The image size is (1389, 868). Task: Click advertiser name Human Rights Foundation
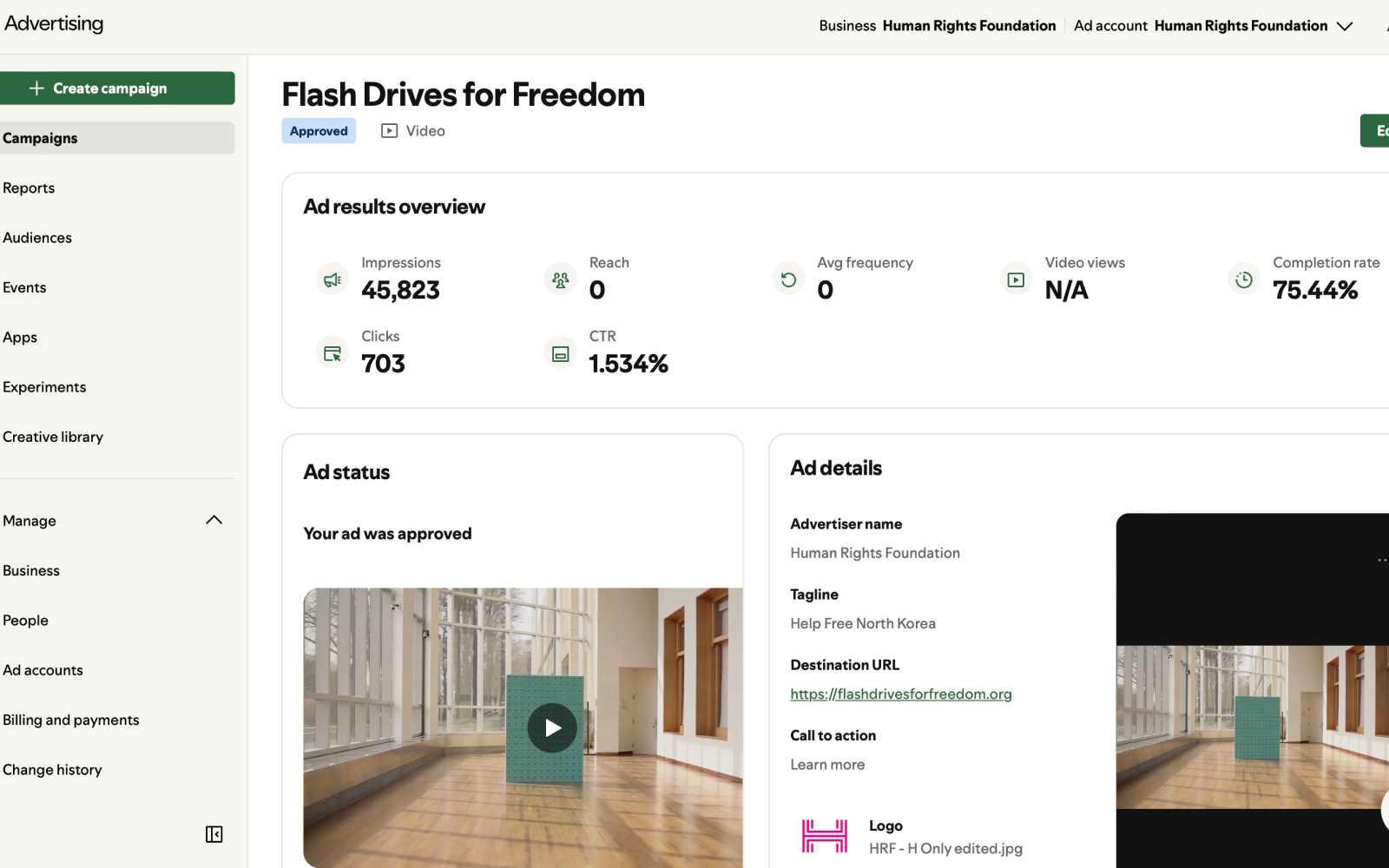tap(875, 553)
